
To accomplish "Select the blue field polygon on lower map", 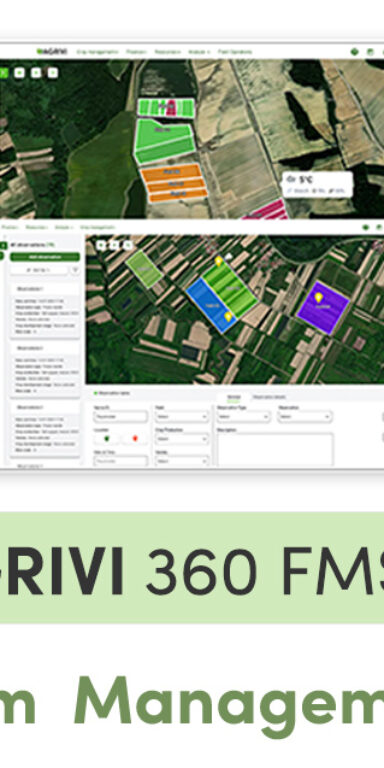I will pos(211,306).
